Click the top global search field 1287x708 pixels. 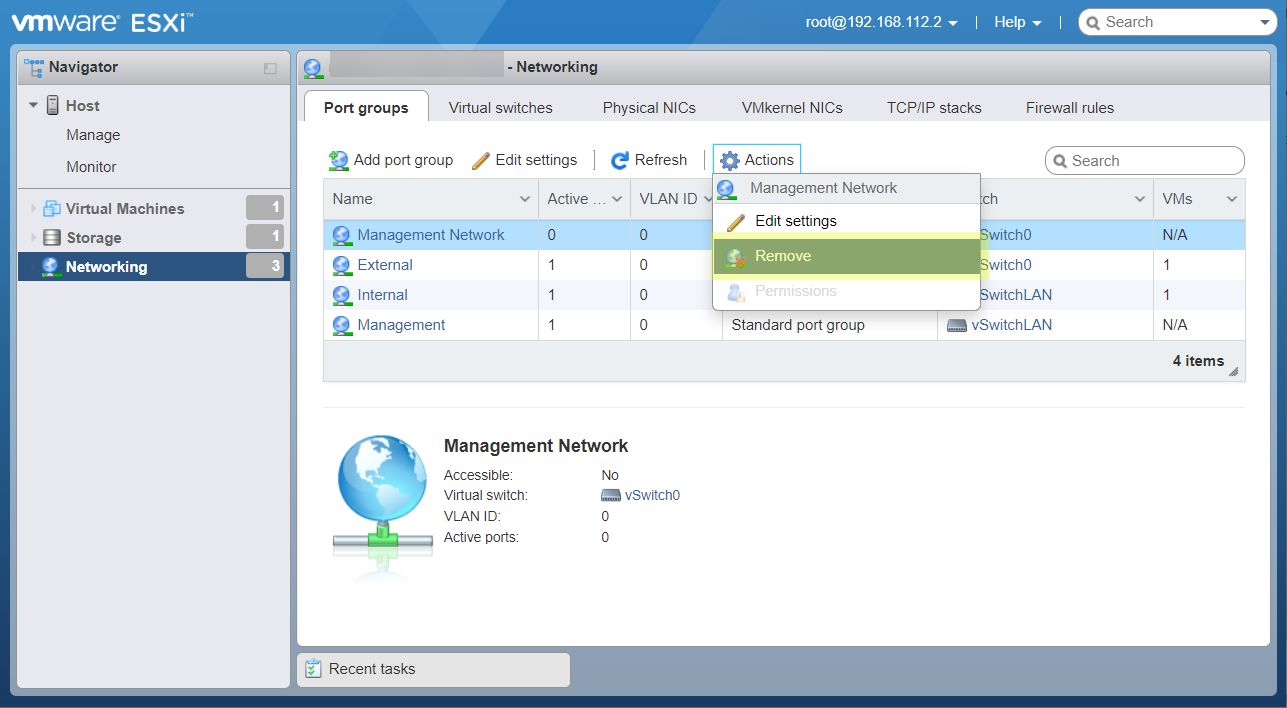pyautogui.click(x=1178, y=22)
